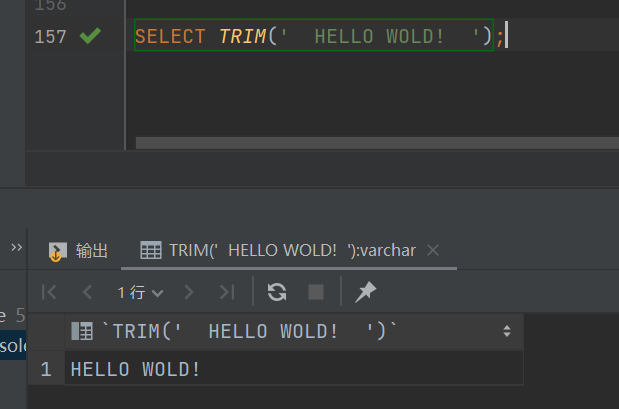This screenshot has width=619, height=409.
Task: Go to first page of results
Action: pos(49,292)
